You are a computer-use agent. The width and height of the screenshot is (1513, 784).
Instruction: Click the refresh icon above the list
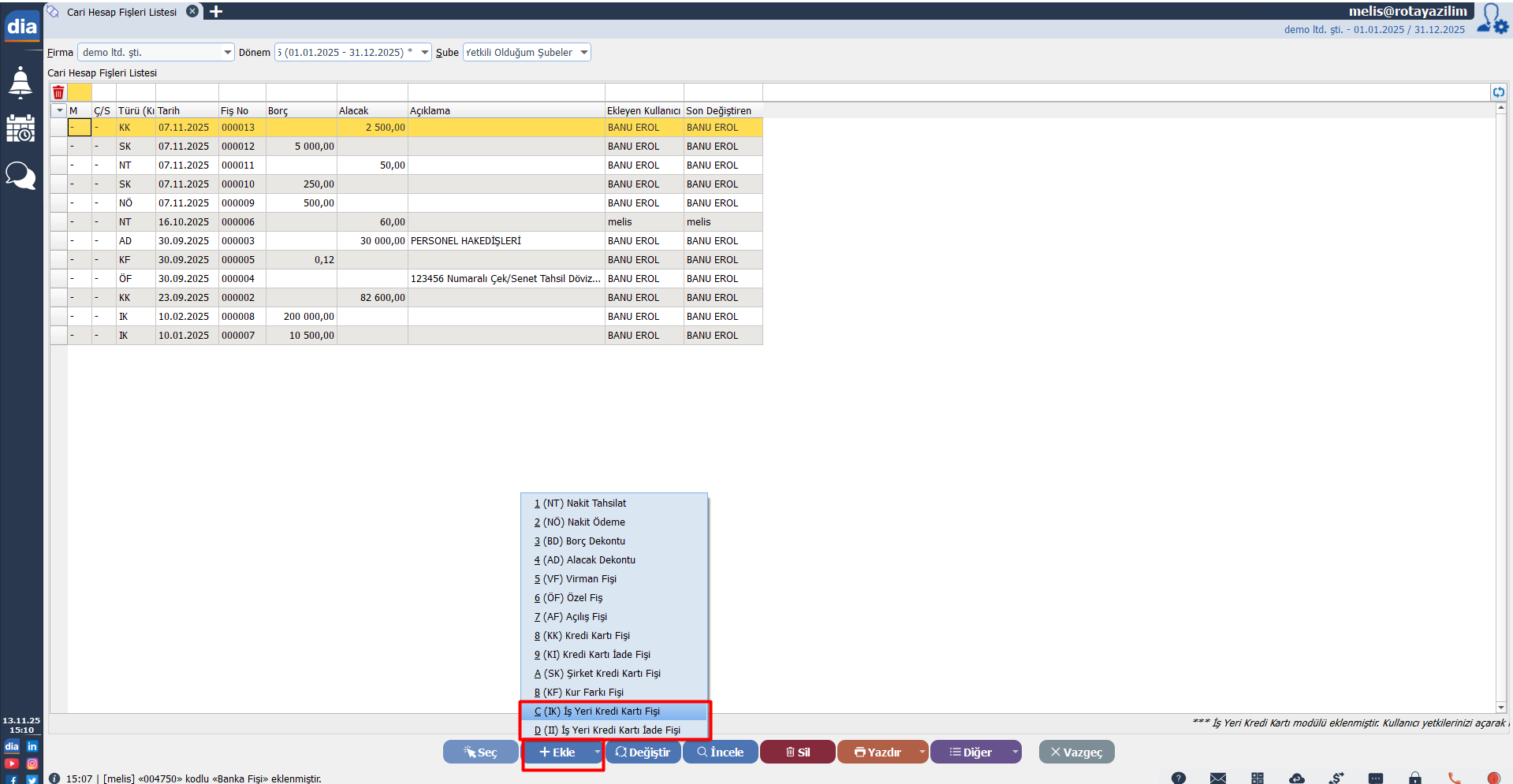tap(1498, 92)
